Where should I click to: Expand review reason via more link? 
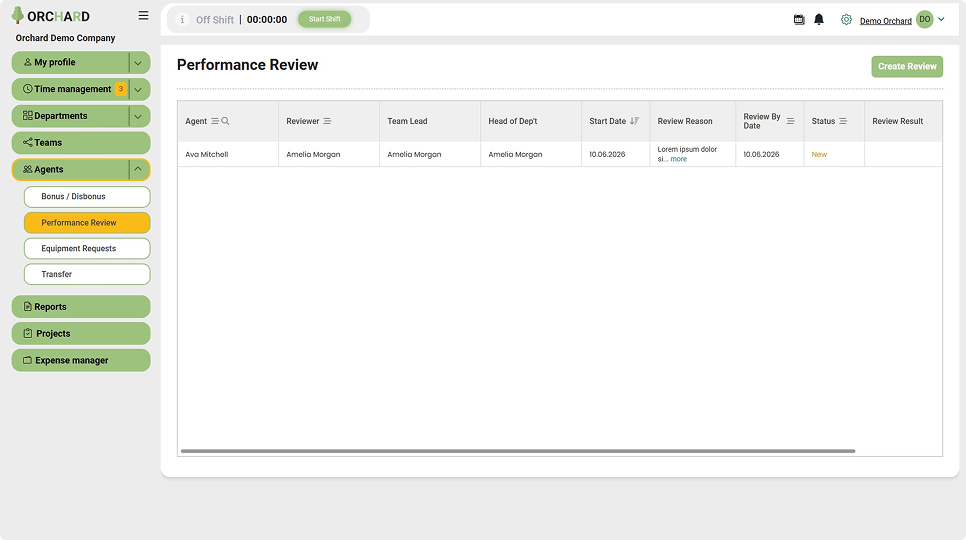pos(678,159)
